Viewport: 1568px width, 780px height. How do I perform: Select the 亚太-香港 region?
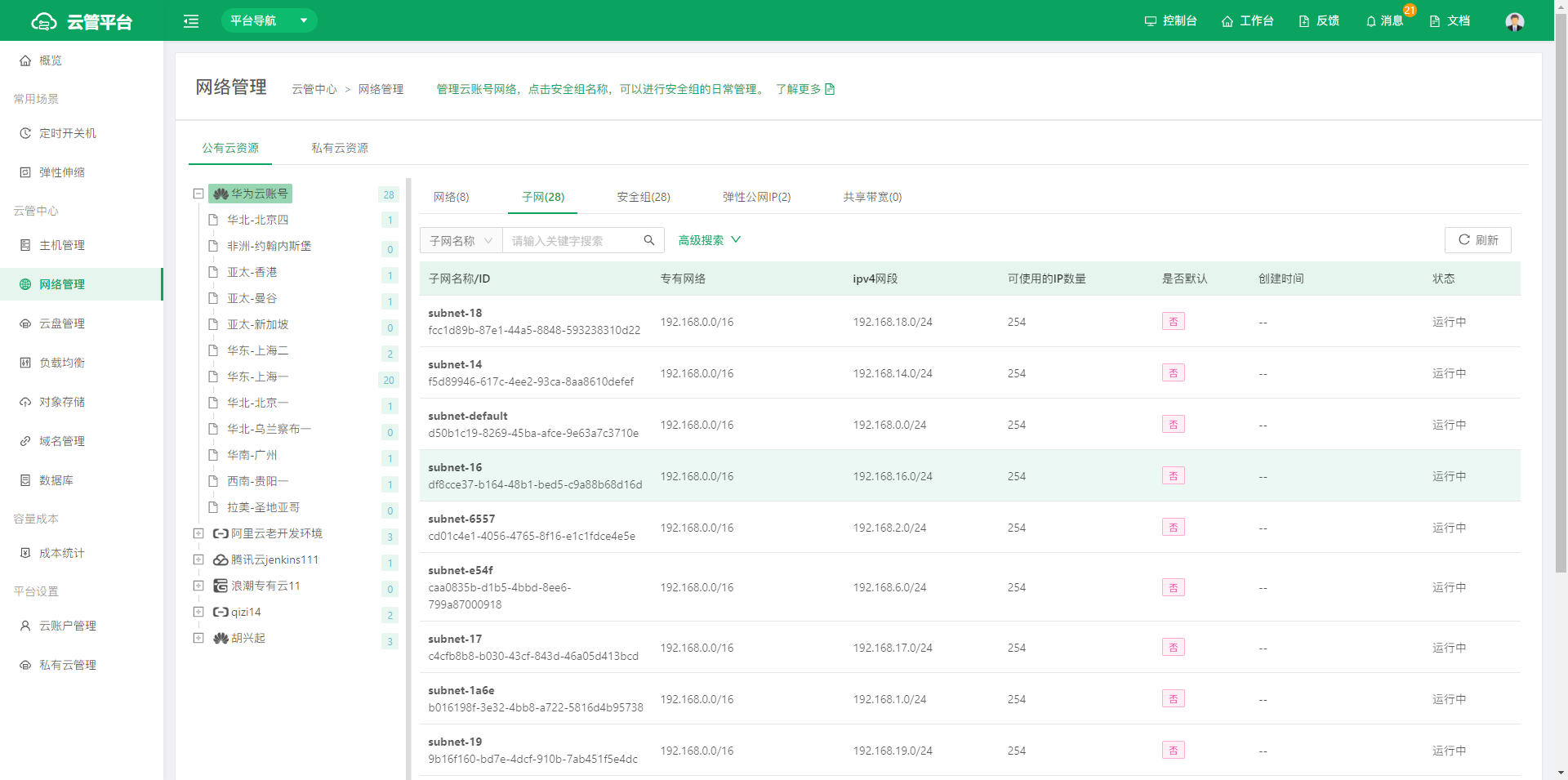(252, 272)
